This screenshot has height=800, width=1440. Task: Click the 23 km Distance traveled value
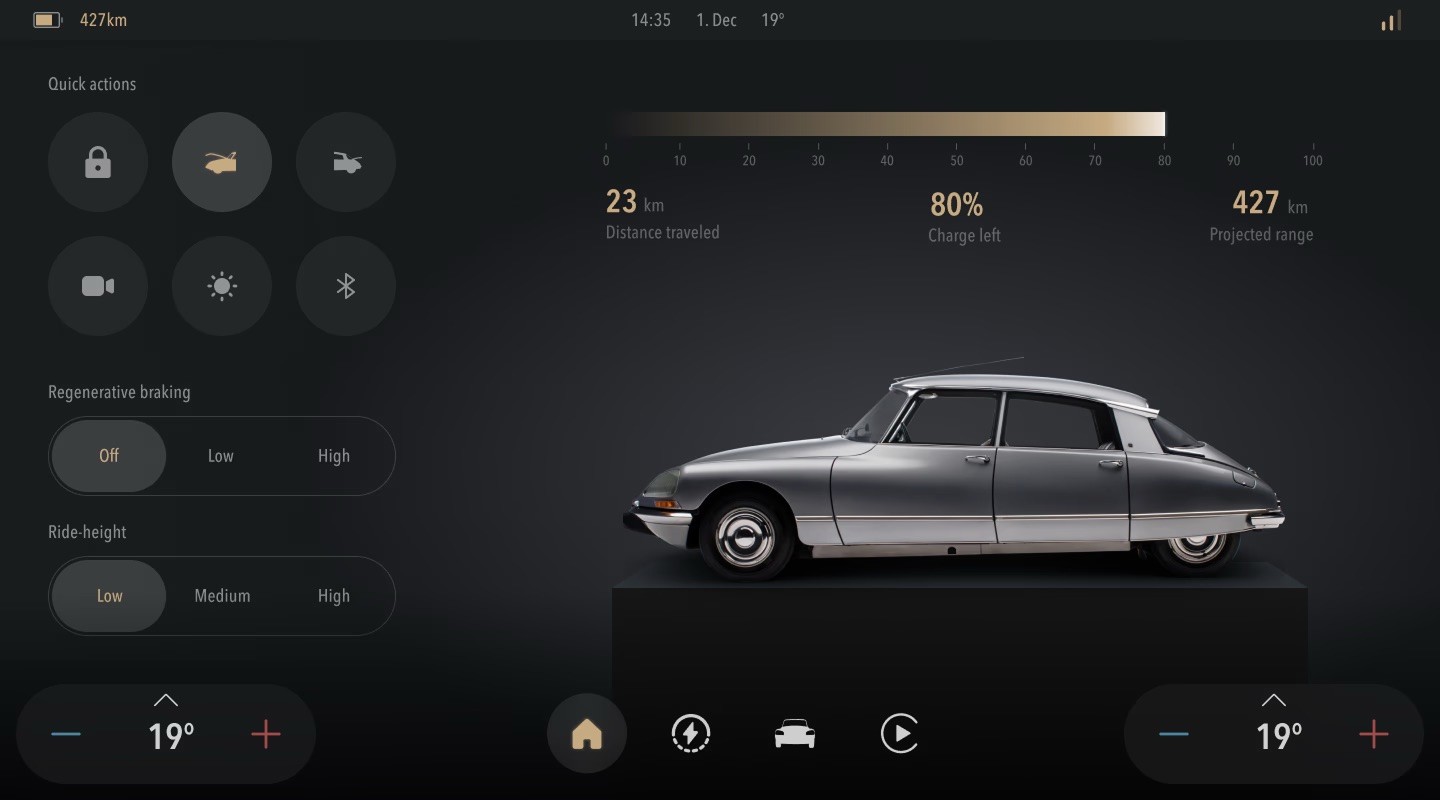(634, 202)
